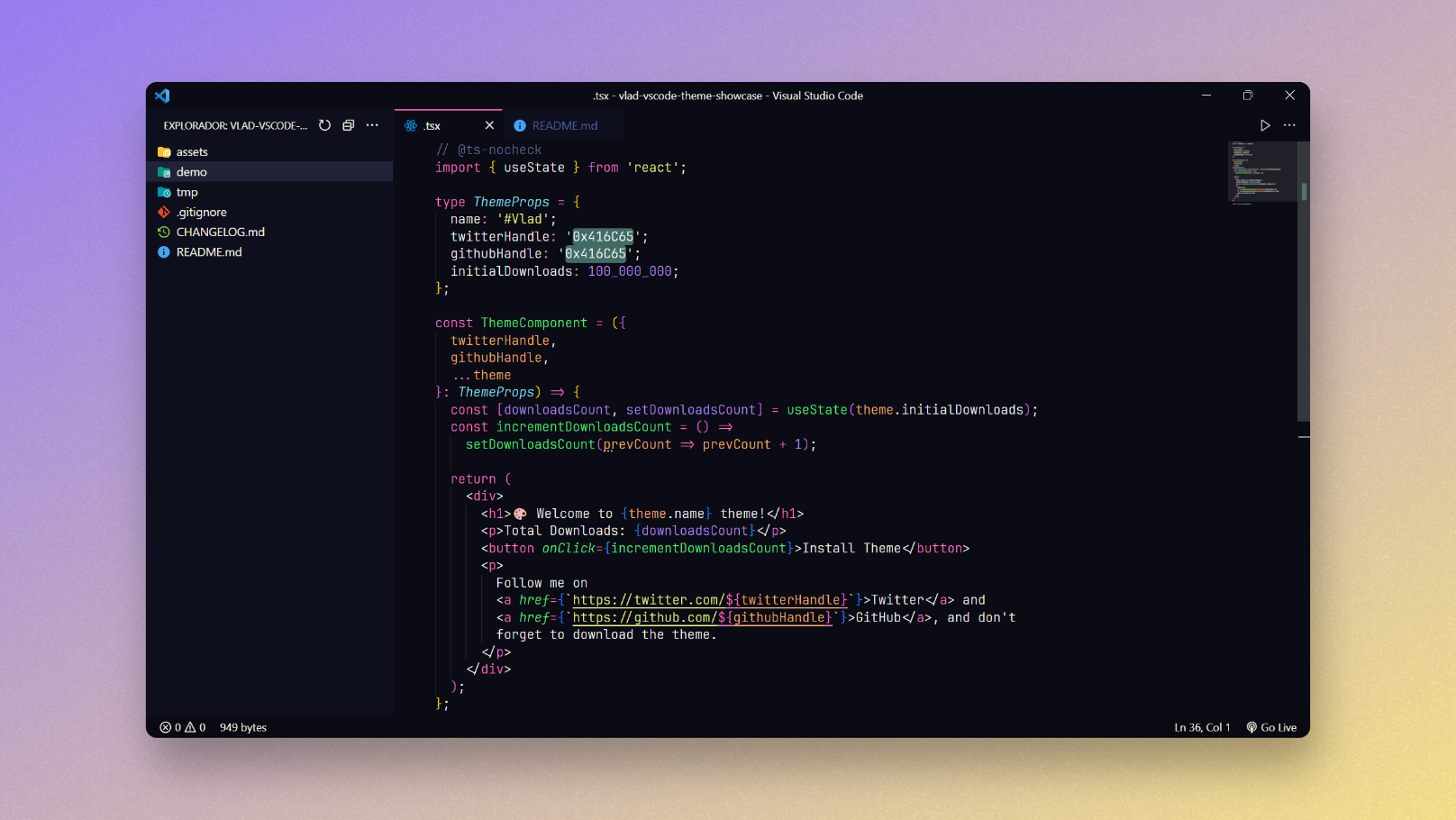Close the .tsx editor tab

point(489,125)
